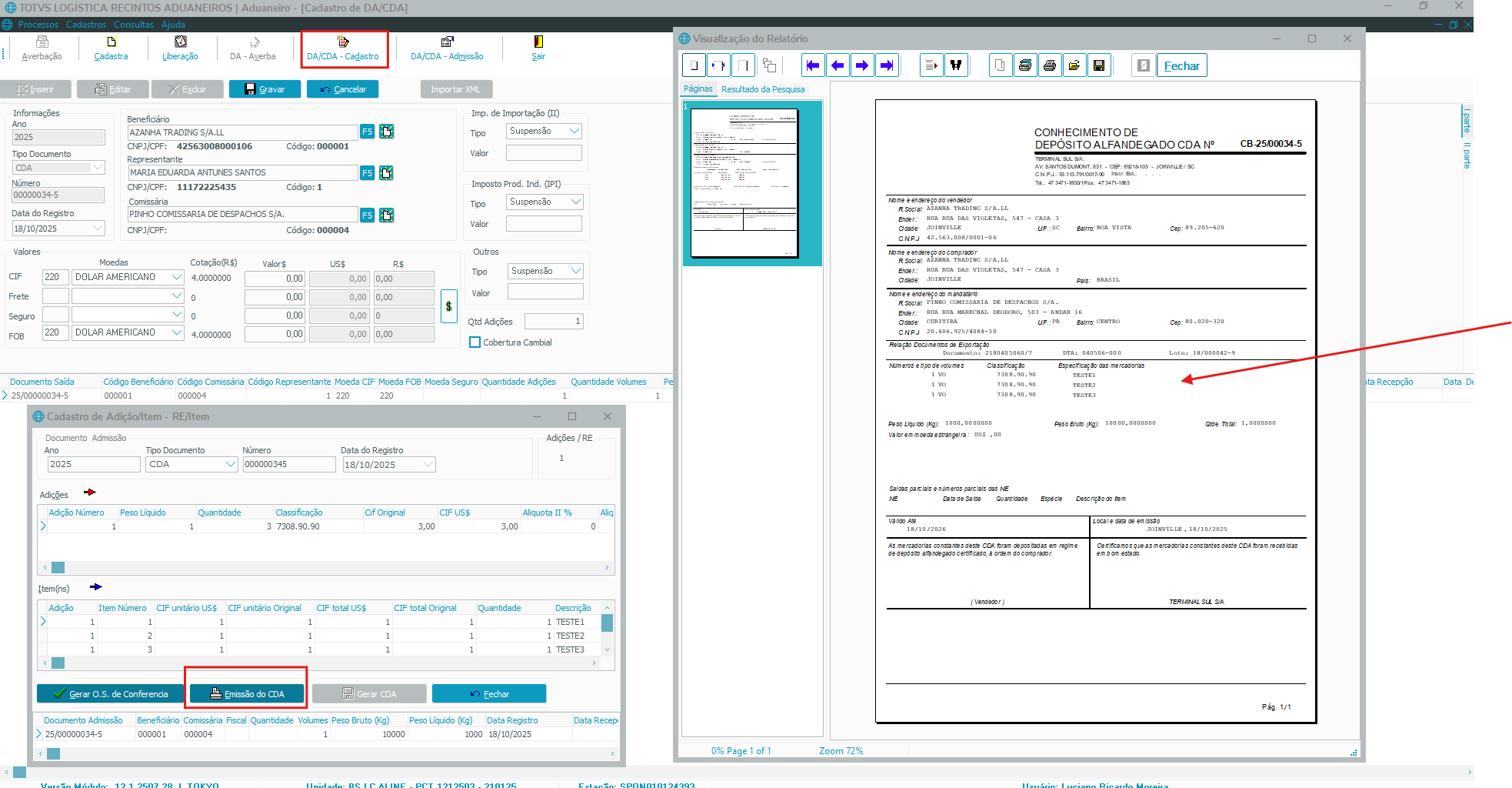Screen dimensions: 1512x788
Task: Open the CIF currency dropdown
Action: (177, 277)
